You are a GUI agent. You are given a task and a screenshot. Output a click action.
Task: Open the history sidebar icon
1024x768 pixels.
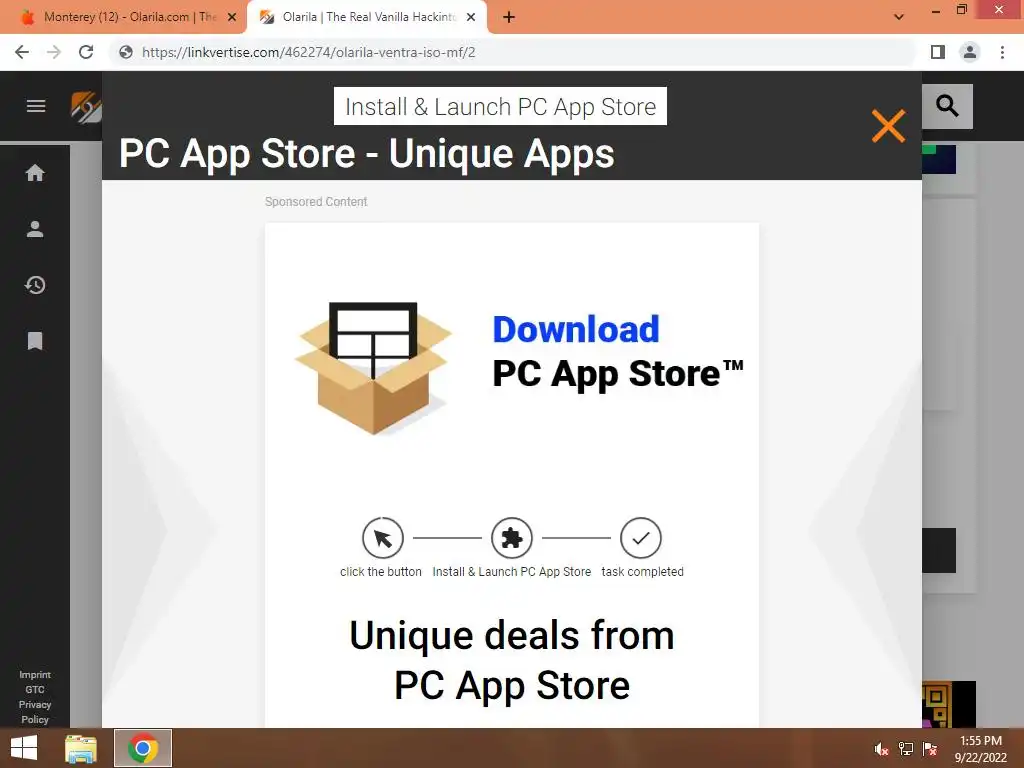pyautogui.click(x=35, y=285)
